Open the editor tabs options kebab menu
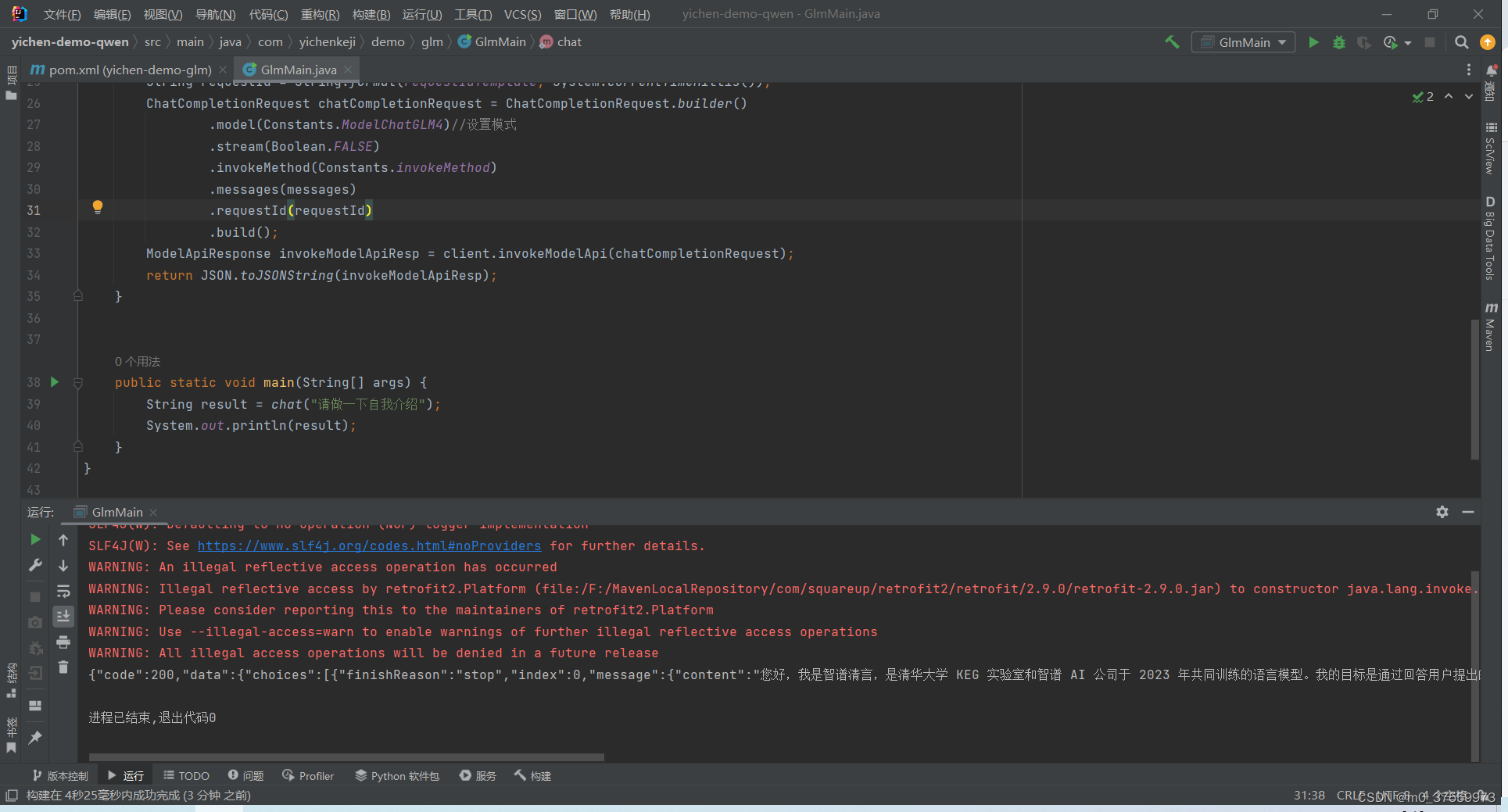1508x812 pixels. 1468,70
